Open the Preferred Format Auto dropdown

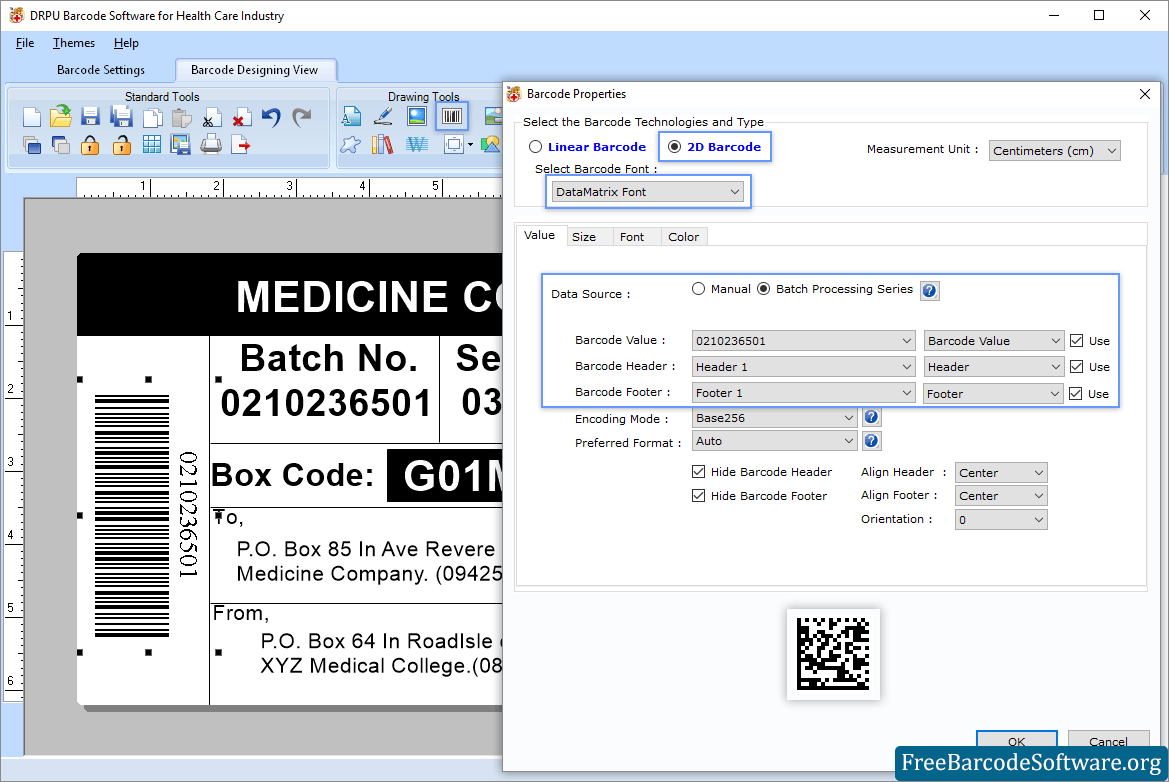(x=774, y=441)
